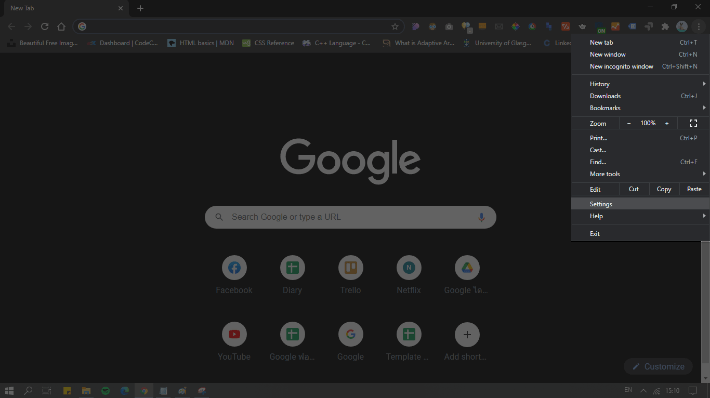Open HTML basics MDN bookmark
The width and height of the screenshot is (710, 398).
click(x=201, y=43)
